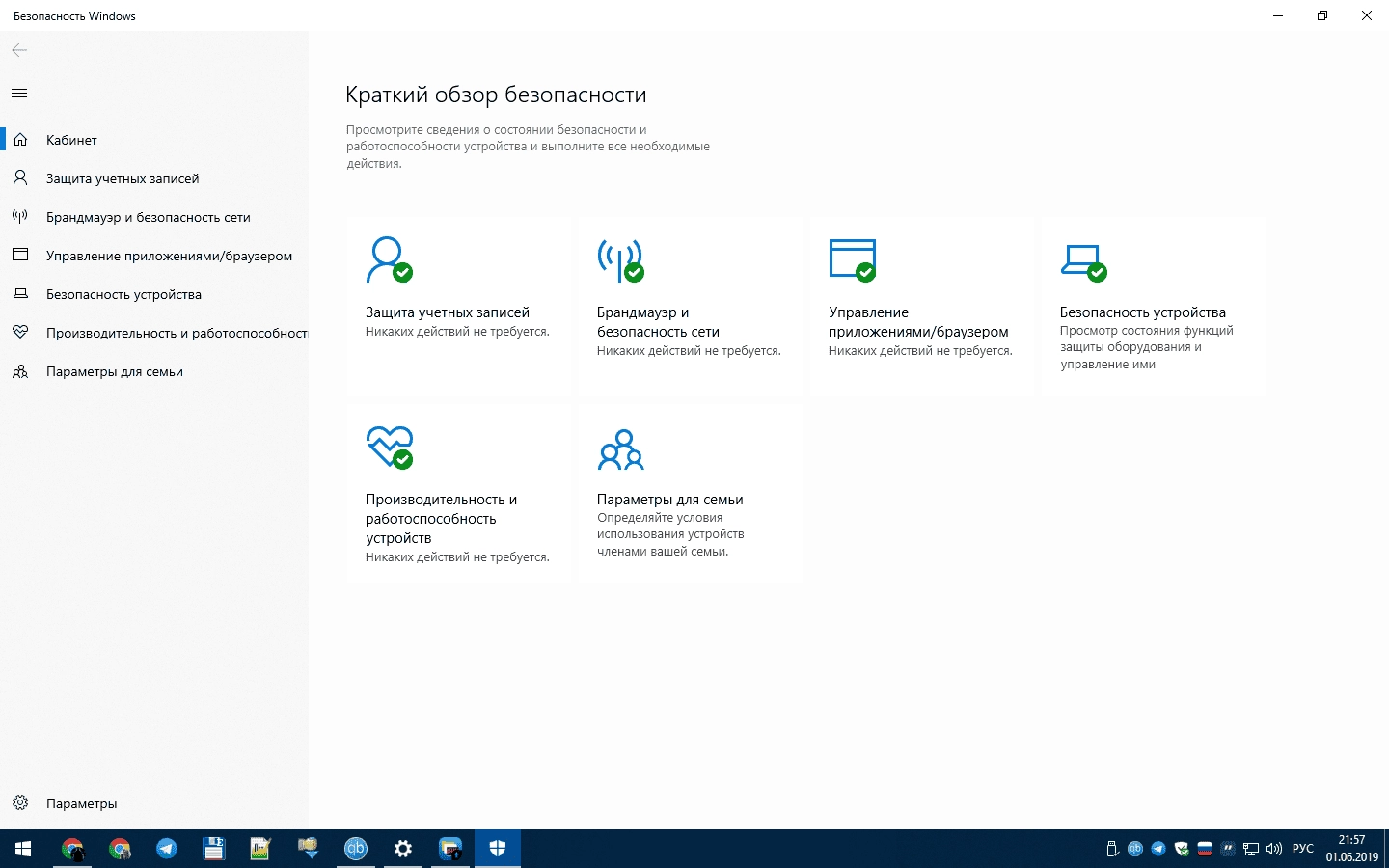Launch Telegram from the taskbar
The height and width of the screenshot is (868, 1389).
coord(167,849)
